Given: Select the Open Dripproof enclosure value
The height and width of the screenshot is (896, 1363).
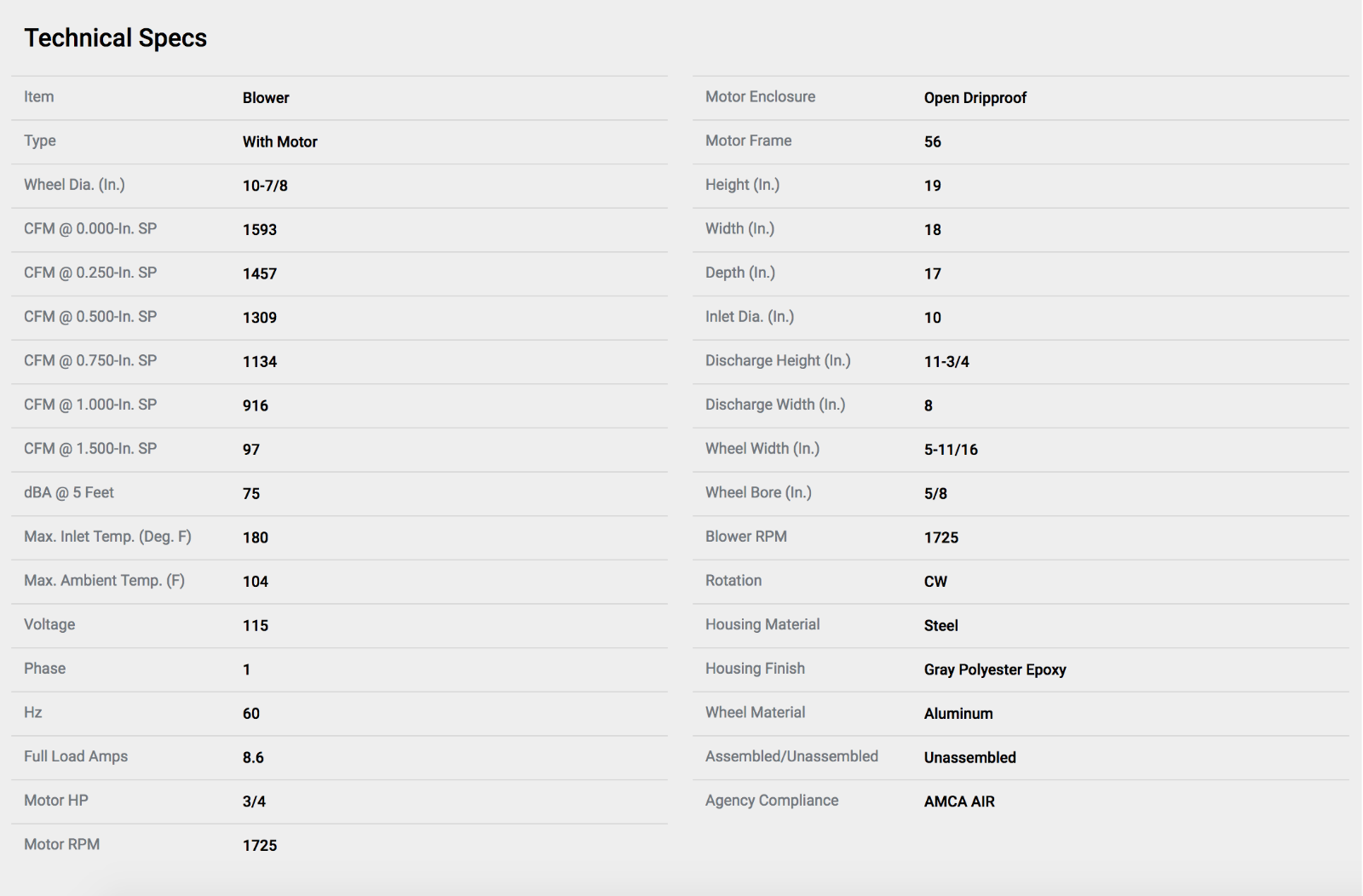Looking at the screenshot, I should click(x=975, y=98).
